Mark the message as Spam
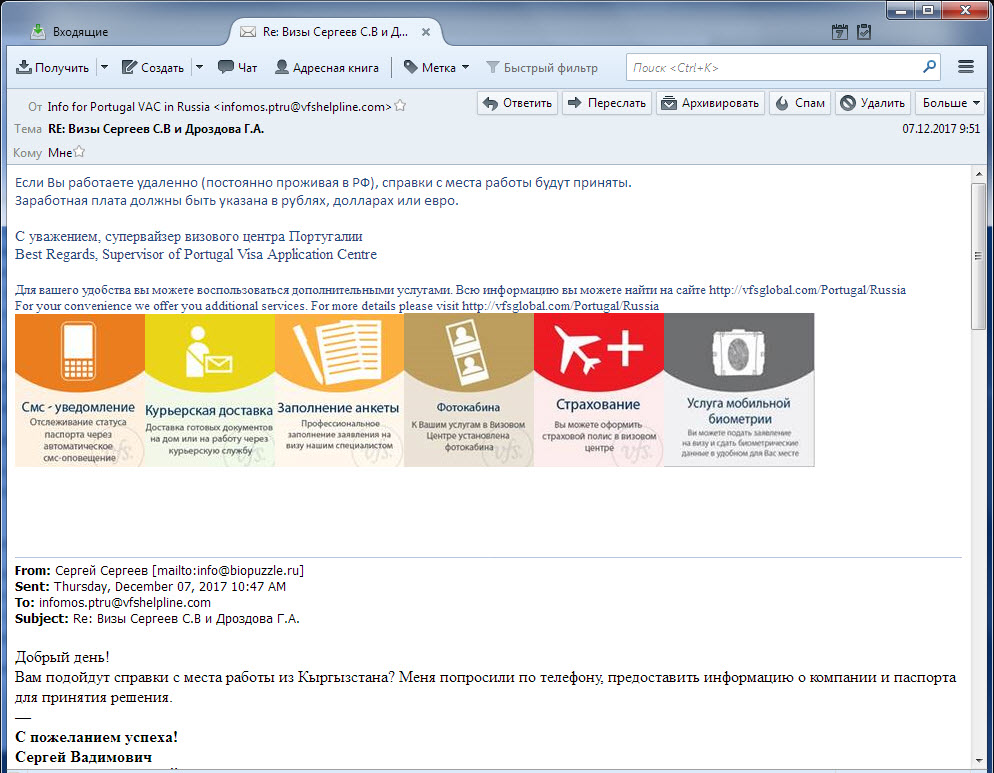Screen dimensions: 994x773 point(800,103)
